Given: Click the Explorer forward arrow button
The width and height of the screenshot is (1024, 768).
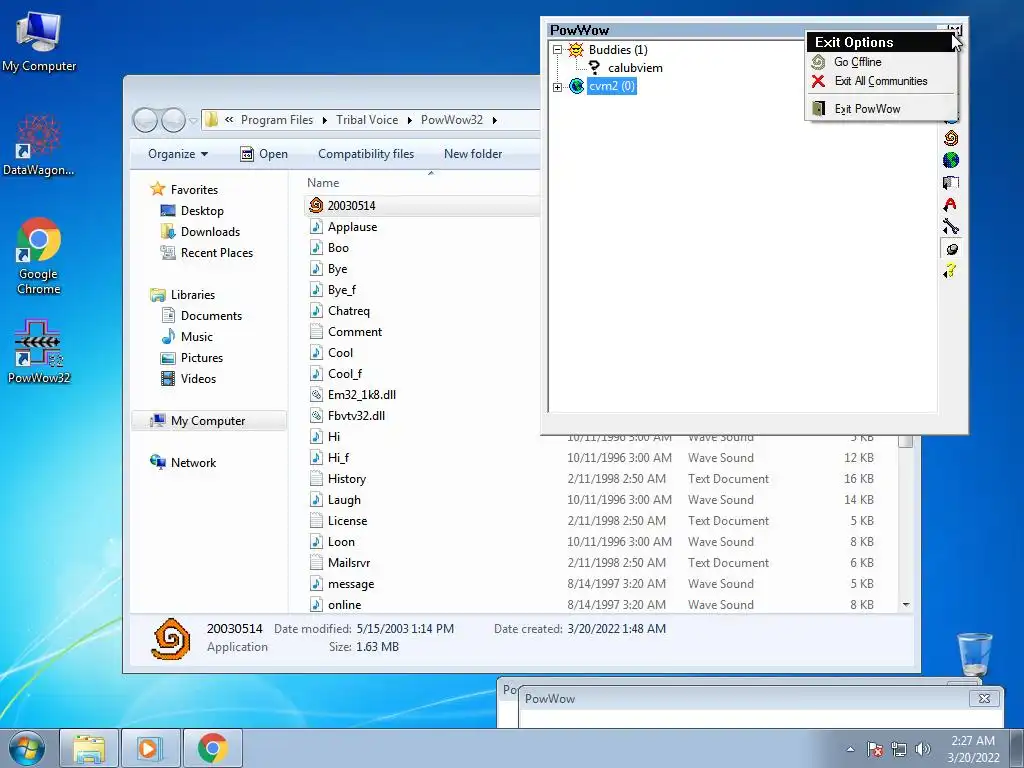Looking at the screenshot, I should click(173, 120).
